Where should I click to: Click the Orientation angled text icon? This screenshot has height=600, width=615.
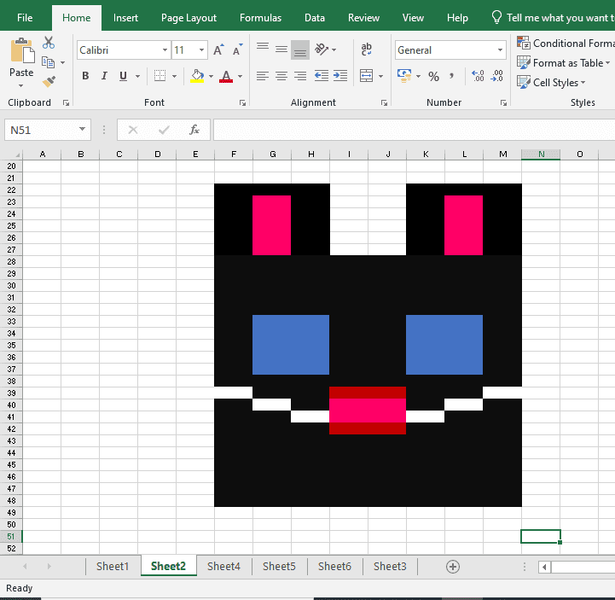(321, 49)
